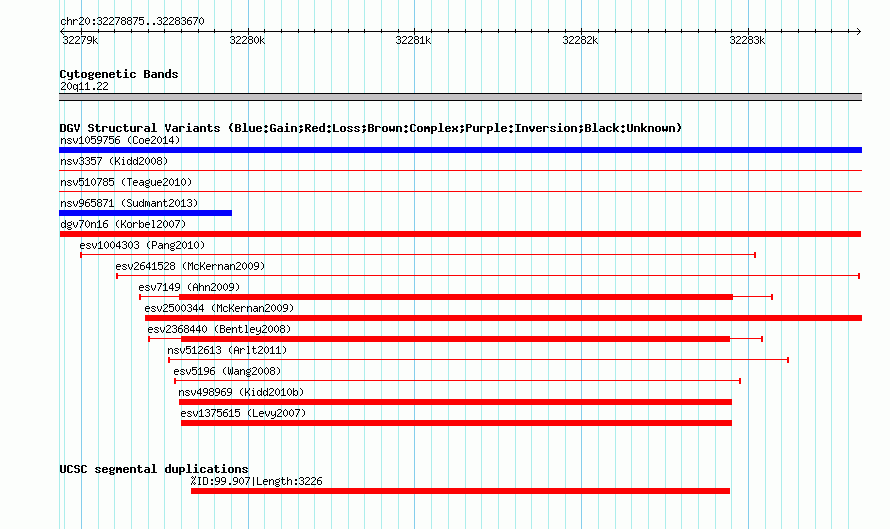This screenshot has width=890, height=529.
Task: Click the esv2641528 (McKernan2009) variant label
Action: [190, 266]
